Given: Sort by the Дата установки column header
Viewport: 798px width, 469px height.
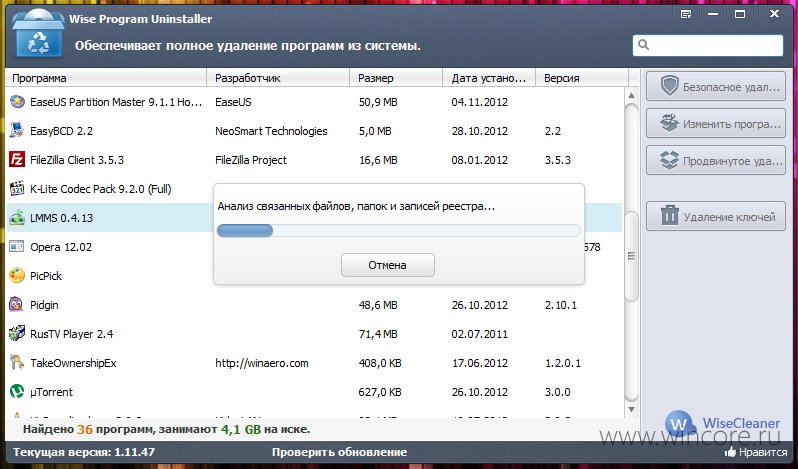Looking at the screenshot, I should tap(489, 78).
